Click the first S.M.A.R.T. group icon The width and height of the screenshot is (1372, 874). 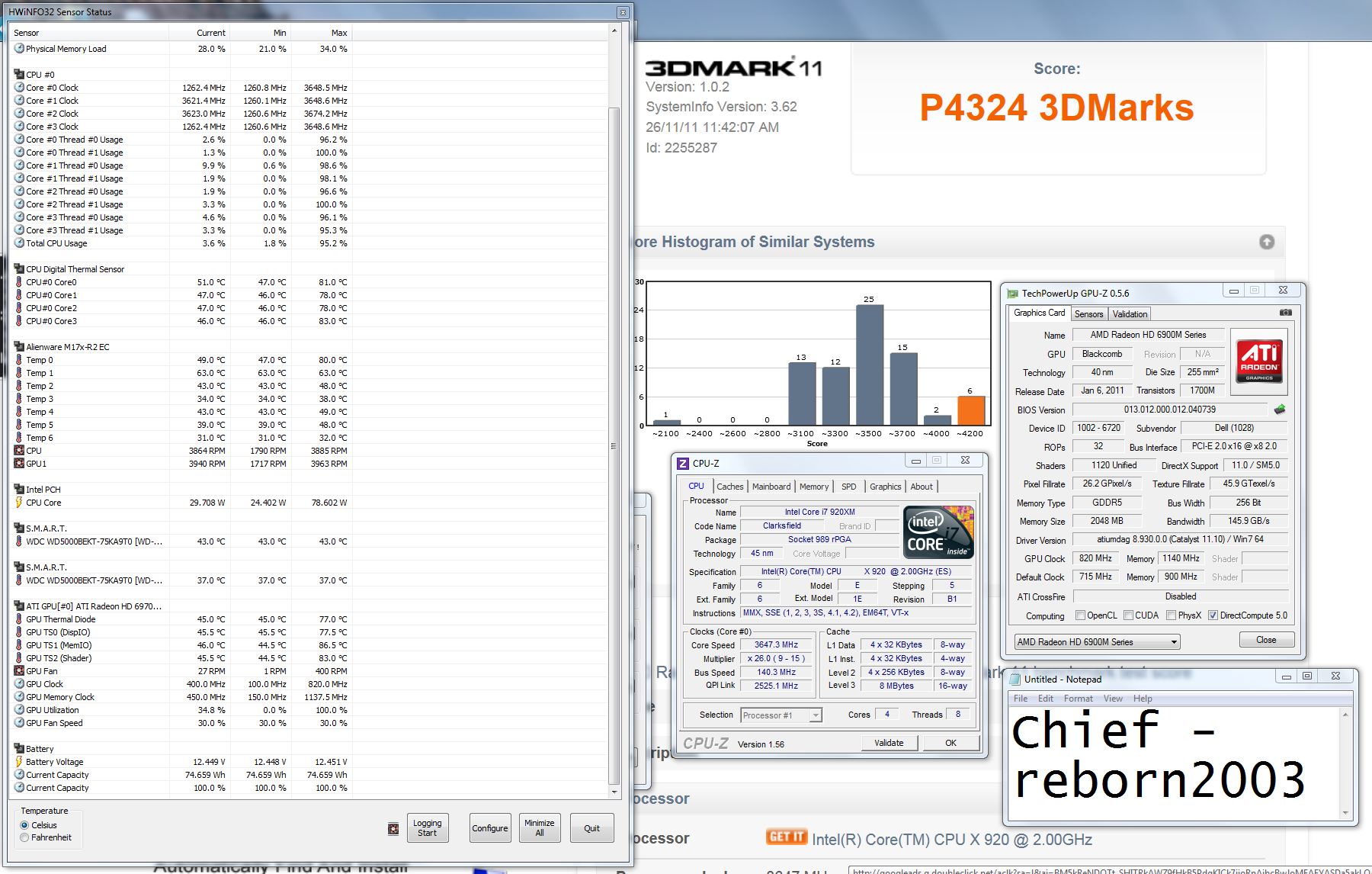coord(19,529)
